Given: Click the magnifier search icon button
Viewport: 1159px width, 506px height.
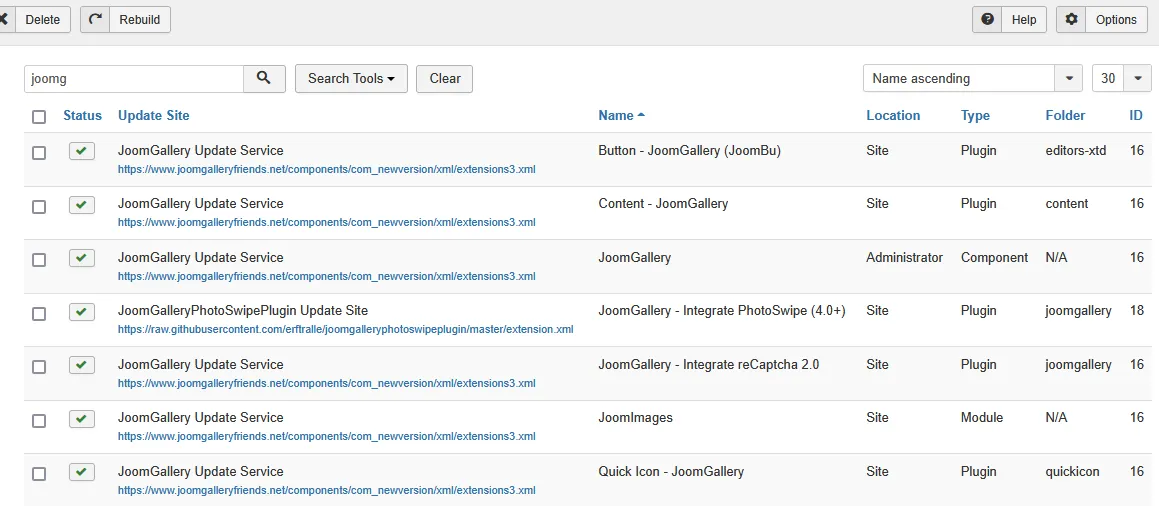Looking at the screenshot, I should [264, 78].
